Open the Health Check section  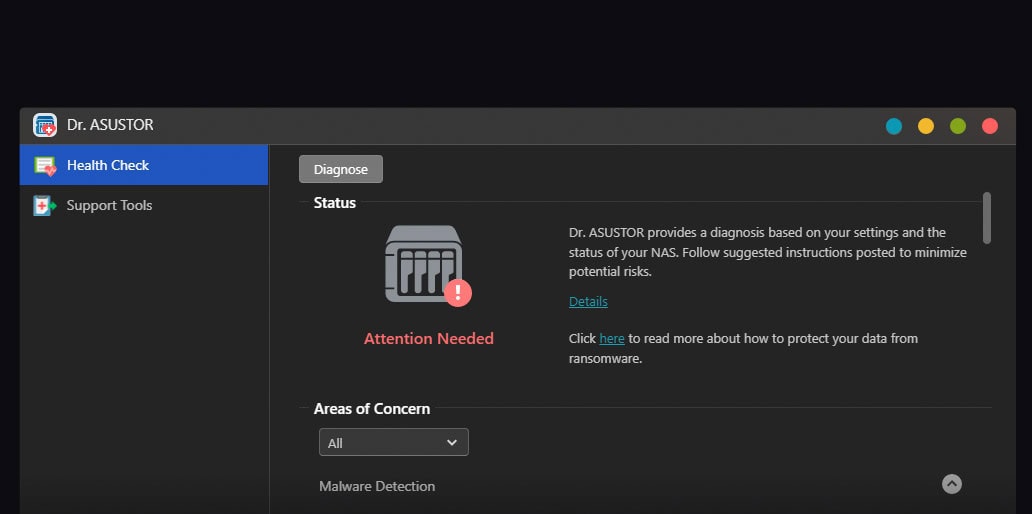pyautogui.click(x=143, y=165)
